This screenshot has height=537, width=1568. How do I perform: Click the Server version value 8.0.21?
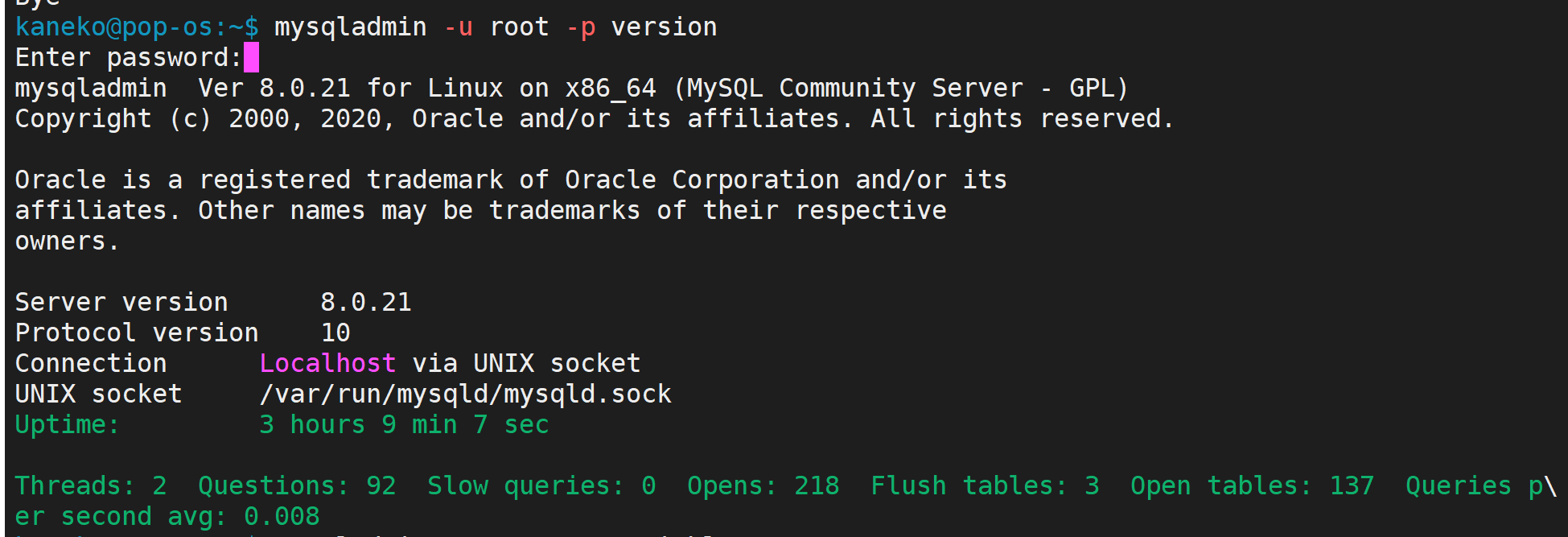point(366,302)
